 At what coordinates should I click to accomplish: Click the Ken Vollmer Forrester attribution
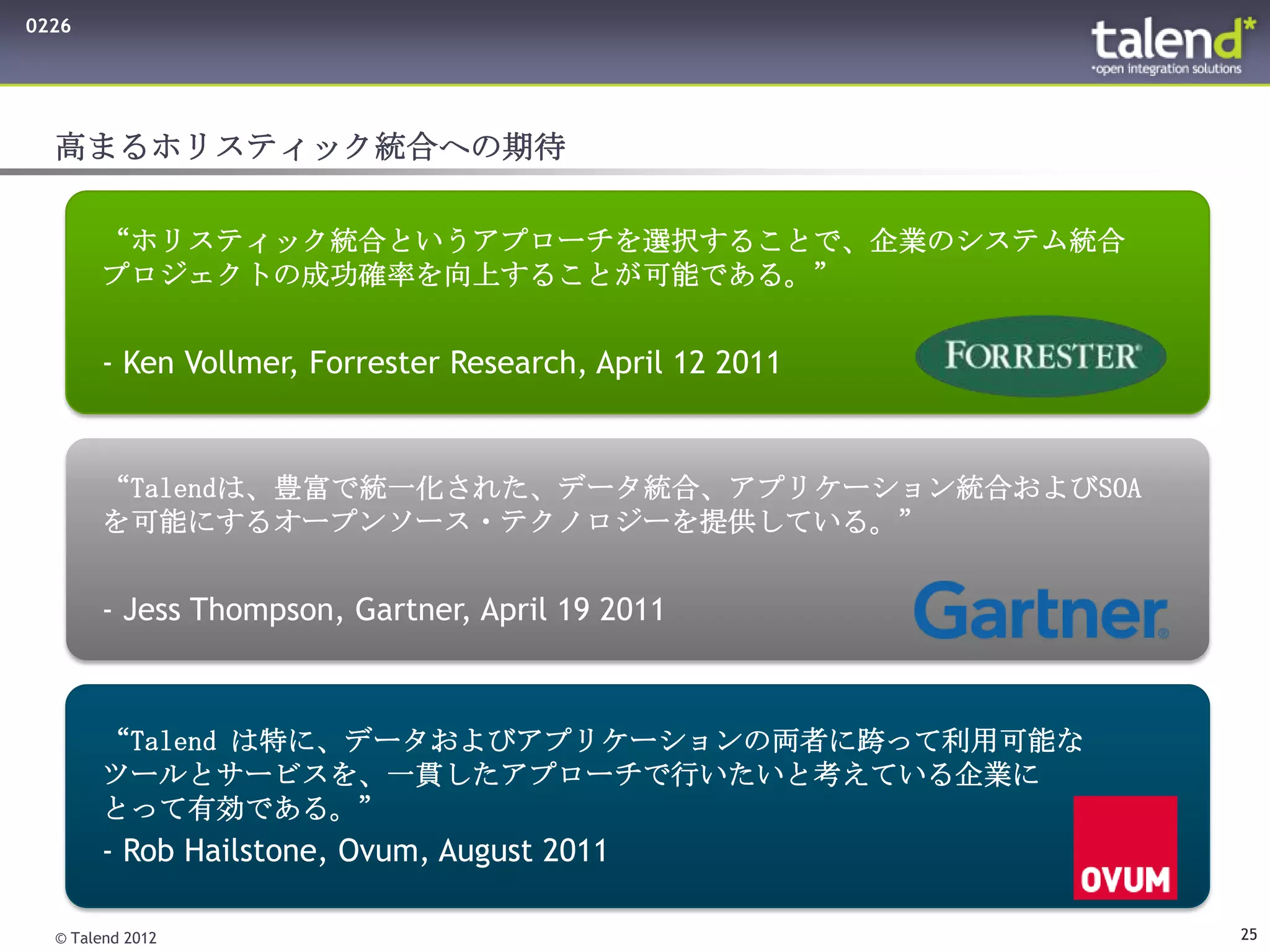pyautogui.click(x=442, y=363)
